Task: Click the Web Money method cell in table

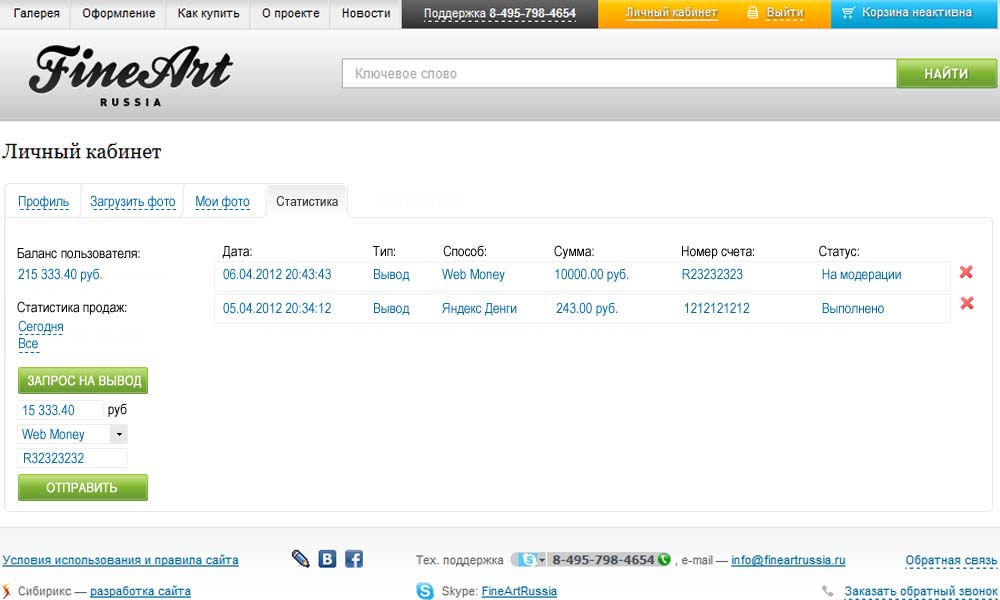Action: click(x=473, y=275)
